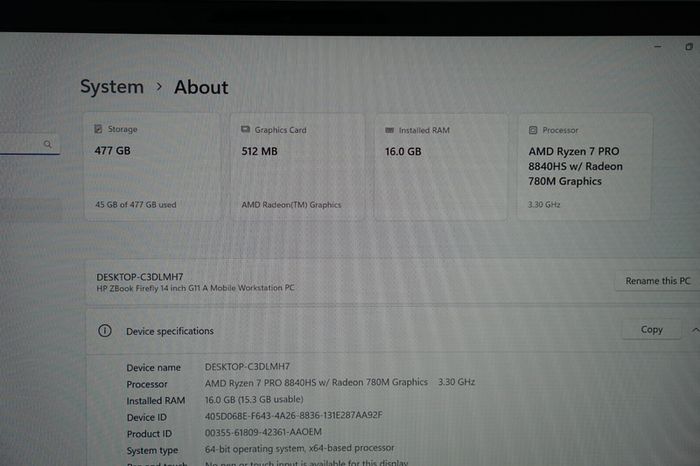Click the 'Processor' row label in specifications

147,384
